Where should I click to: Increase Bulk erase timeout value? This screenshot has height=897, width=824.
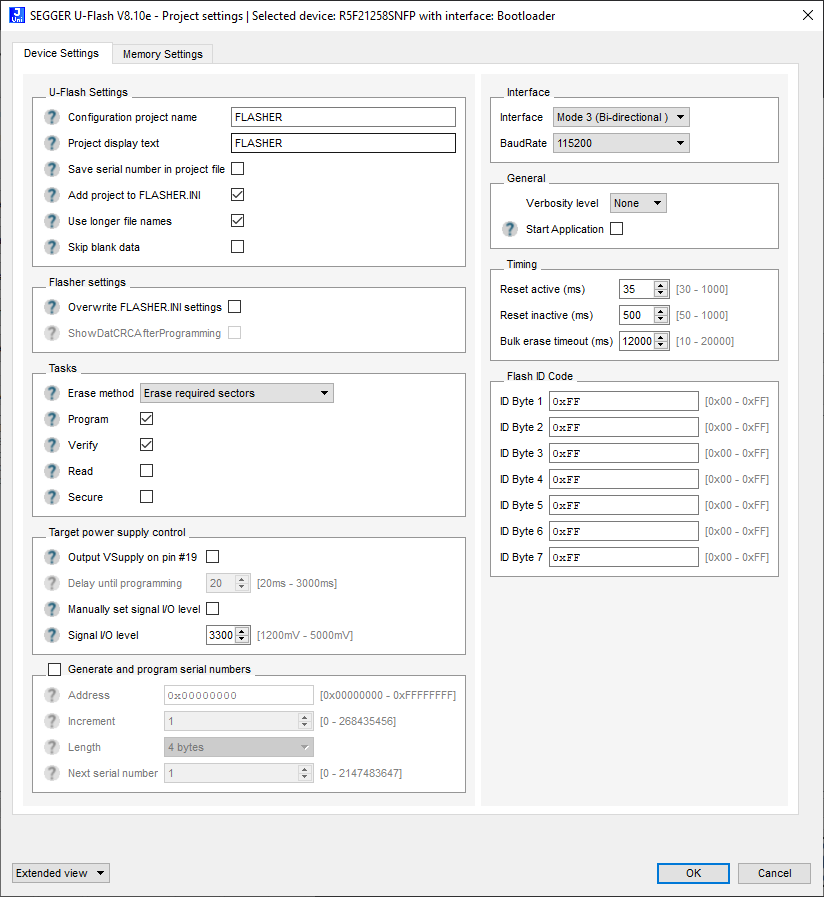coord(661,337)
